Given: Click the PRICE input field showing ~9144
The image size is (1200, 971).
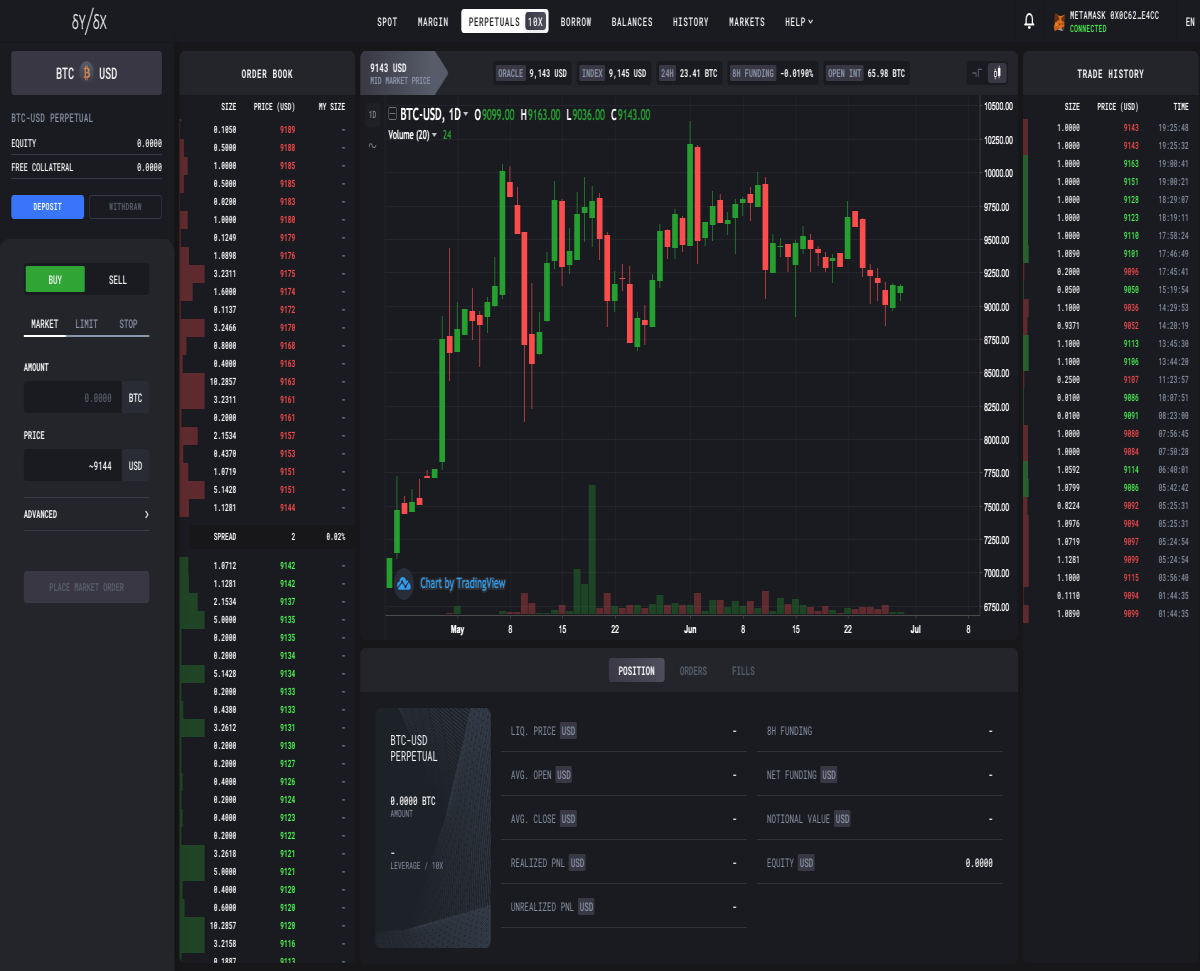Looking at the screenshot, I should pos(72,465).
